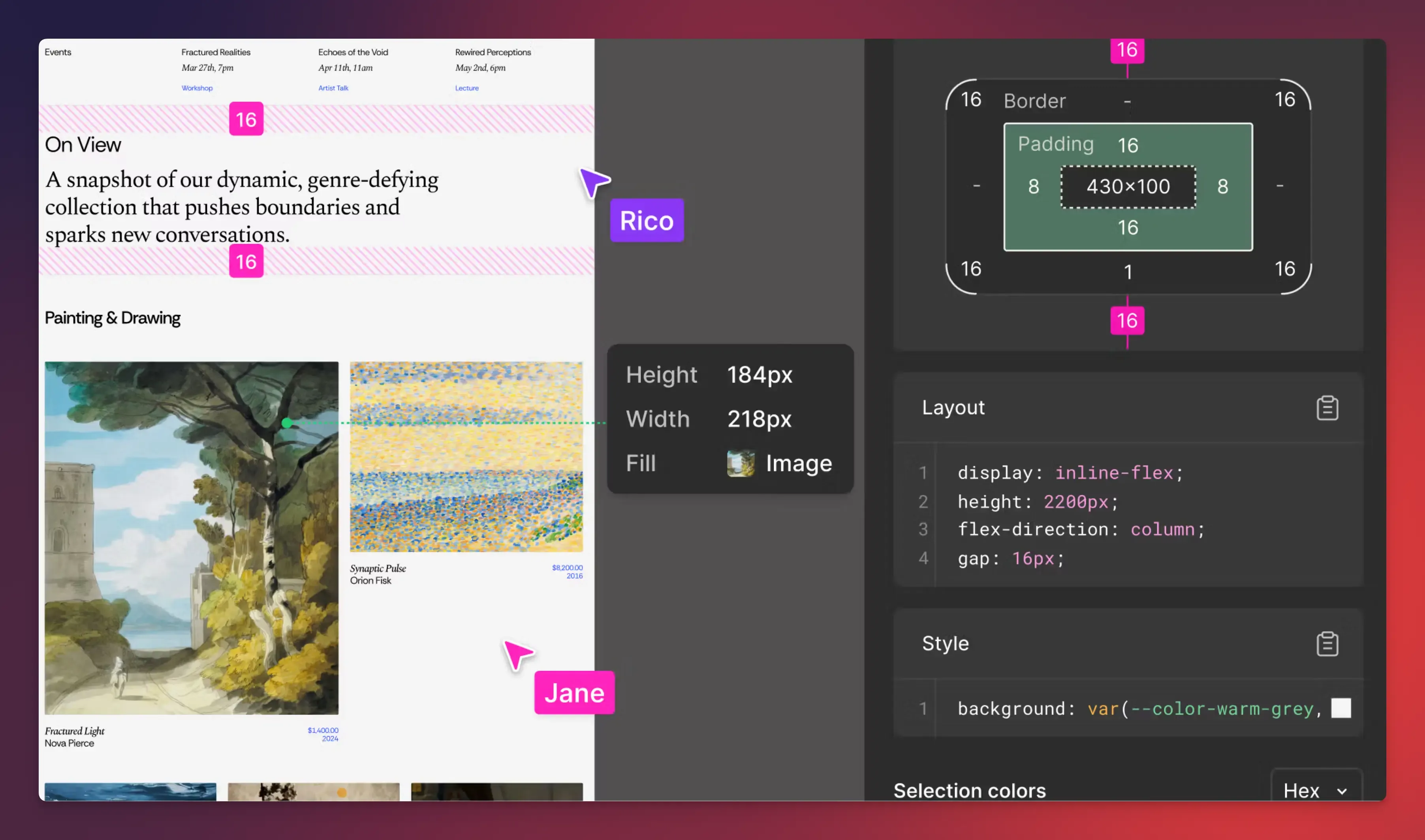This screenshot has width=1425, height=840.
Task: Open the Hex color format dropdown
Action: 1315,789
